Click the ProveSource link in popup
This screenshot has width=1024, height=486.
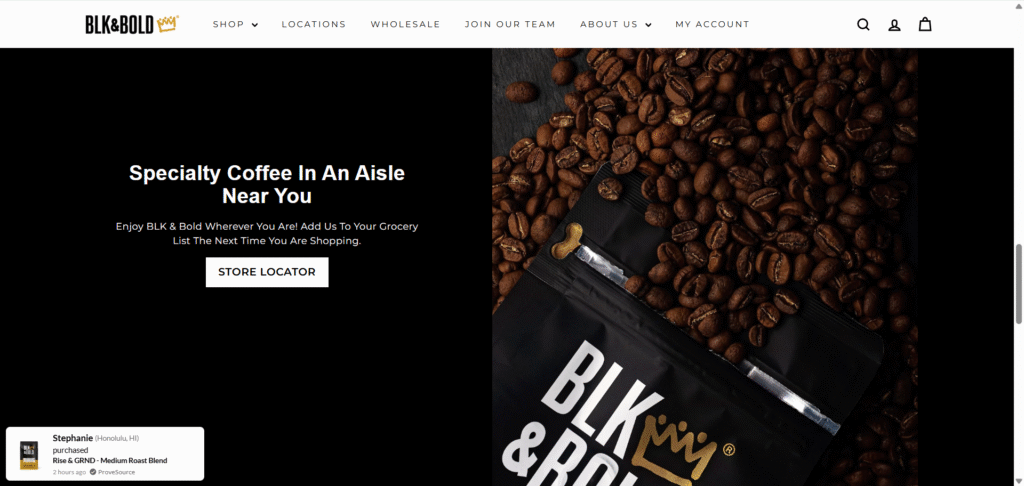tap(116, 472)
